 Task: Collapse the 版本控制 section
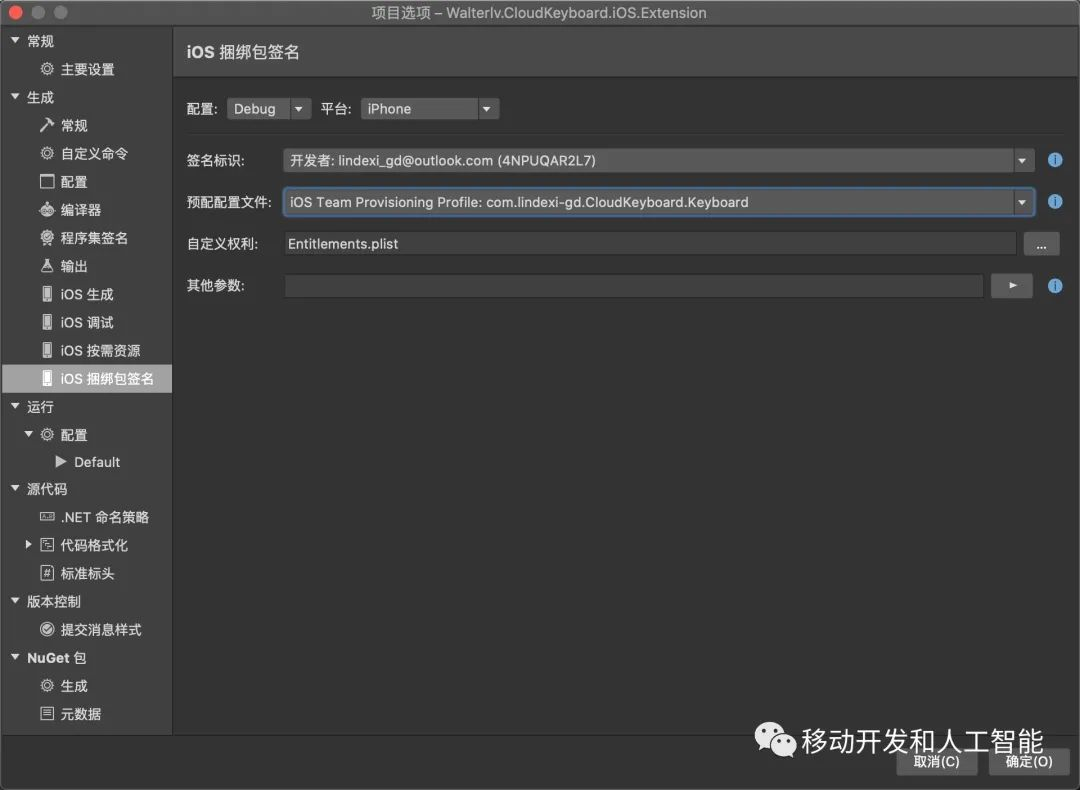click(15, 601)
